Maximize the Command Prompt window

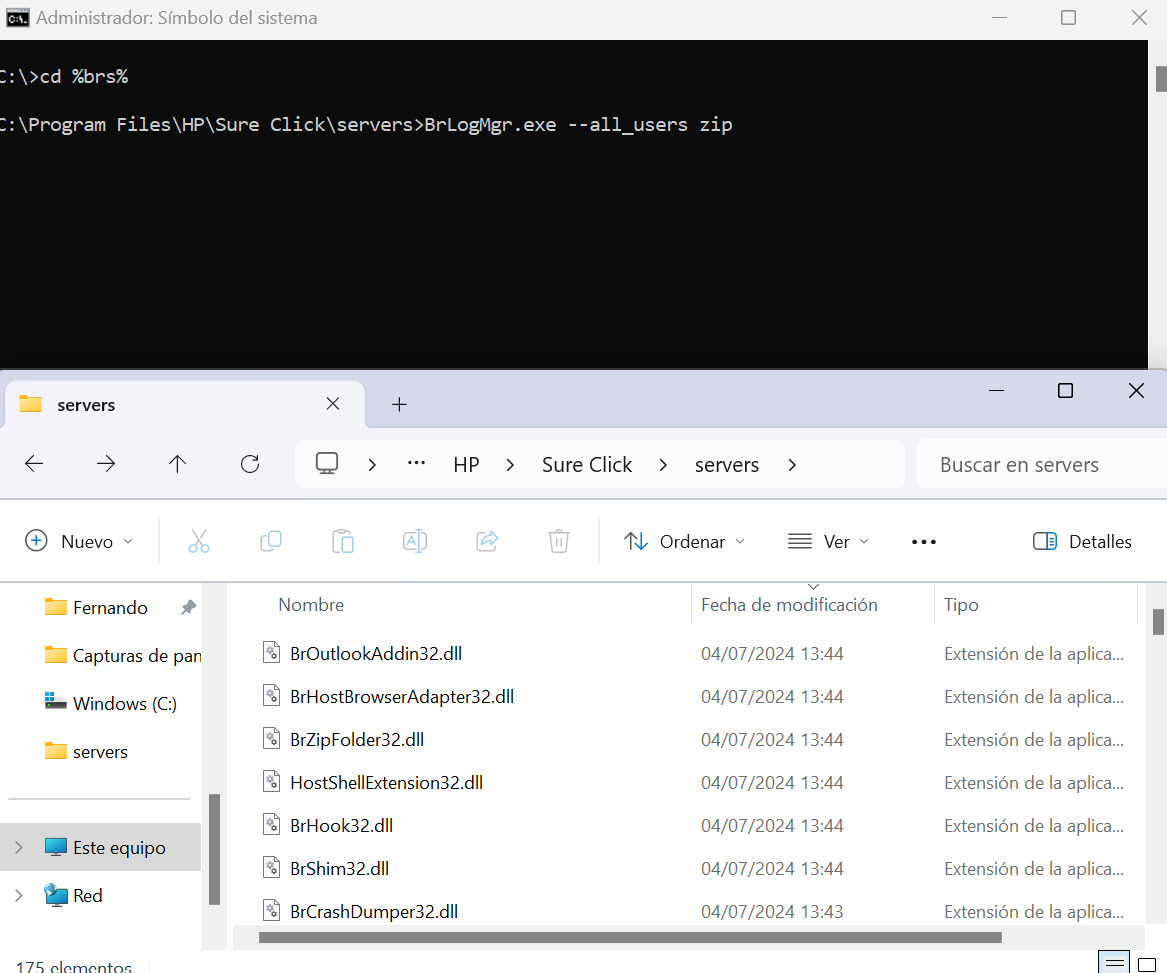pyautogui.click(x=1068, y=18)
